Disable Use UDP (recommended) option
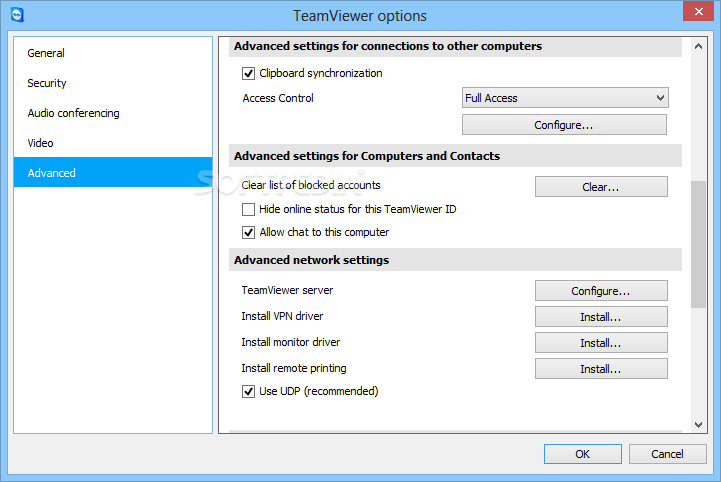 [x=249, y=391]
